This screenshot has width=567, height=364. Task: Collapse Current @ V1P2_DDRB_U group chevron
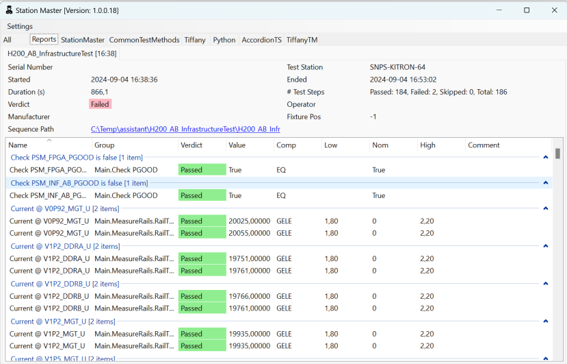(546, 284)
